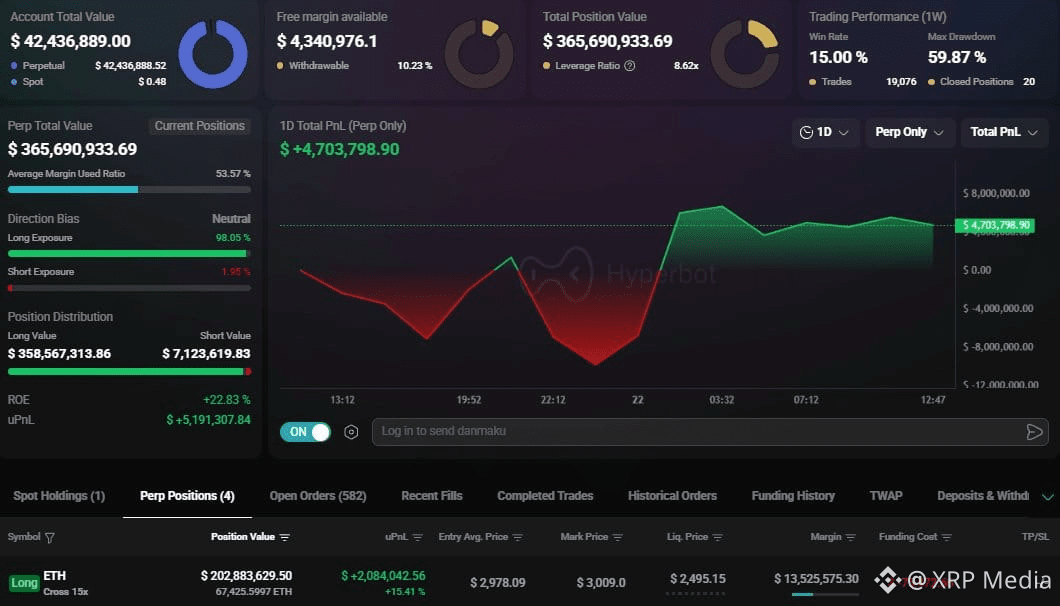1060x606 pixels.
Task: Click the clock icon in 1D selector
Action: click(x=806, y=133)
